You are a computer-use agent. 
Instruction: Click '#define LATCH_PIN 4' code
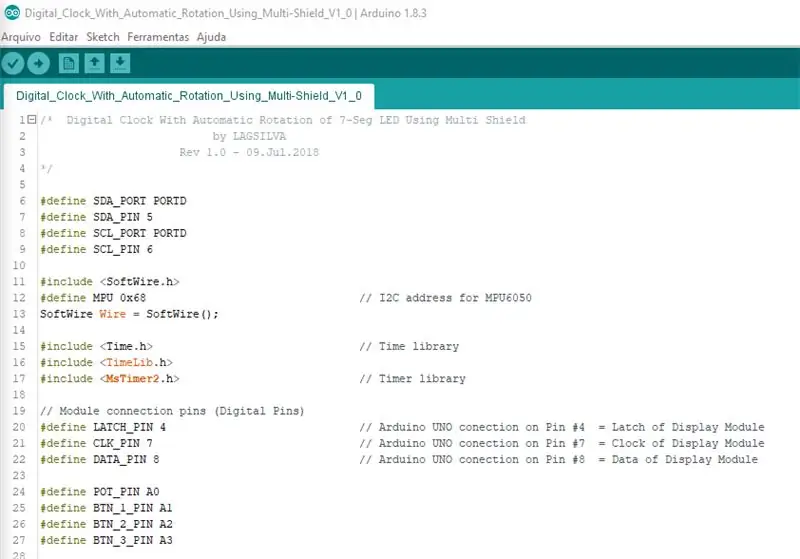pyautogui.click(x=103, y=427)
